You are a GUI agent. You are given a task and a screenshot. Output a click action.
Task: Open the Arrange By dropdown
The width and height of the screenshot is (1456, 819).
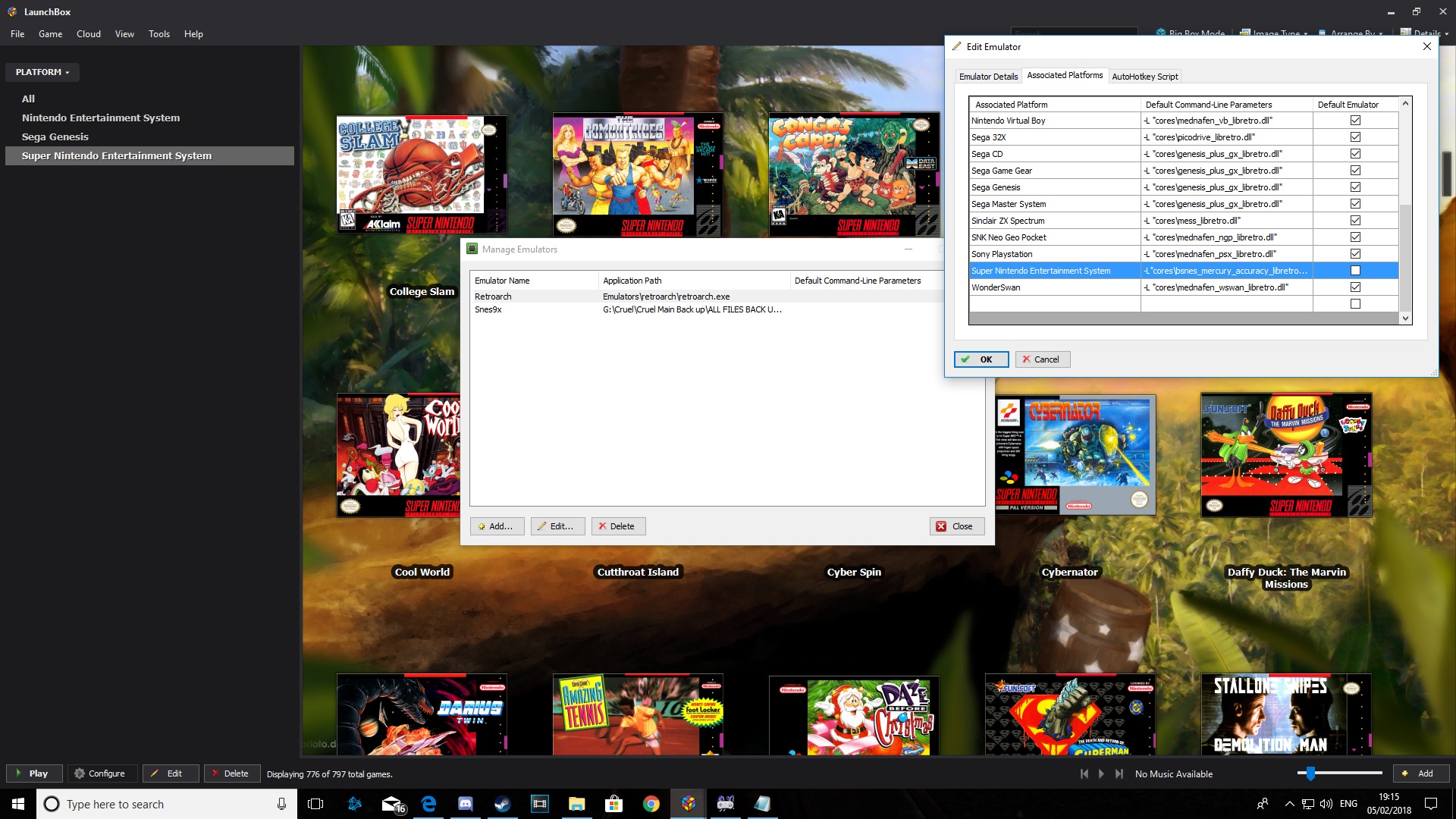[1351, 33]
